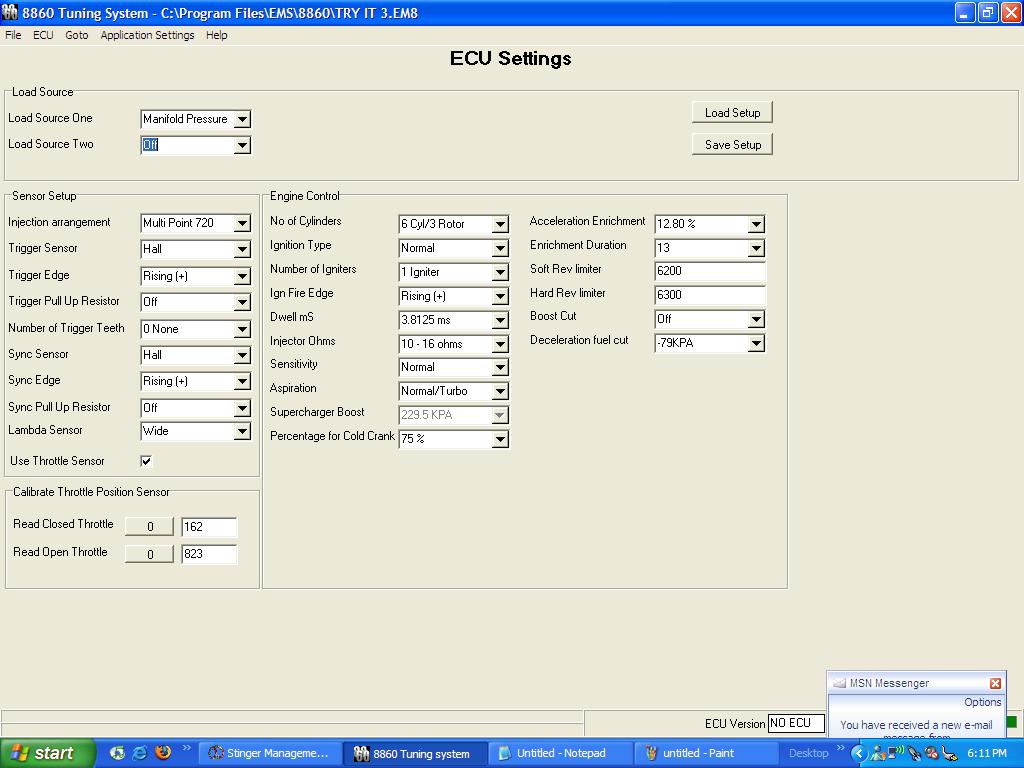This screenshot has height=768, width=1024.
Task: Close the MSN Messenger notification popup
Action: point(995,683)
